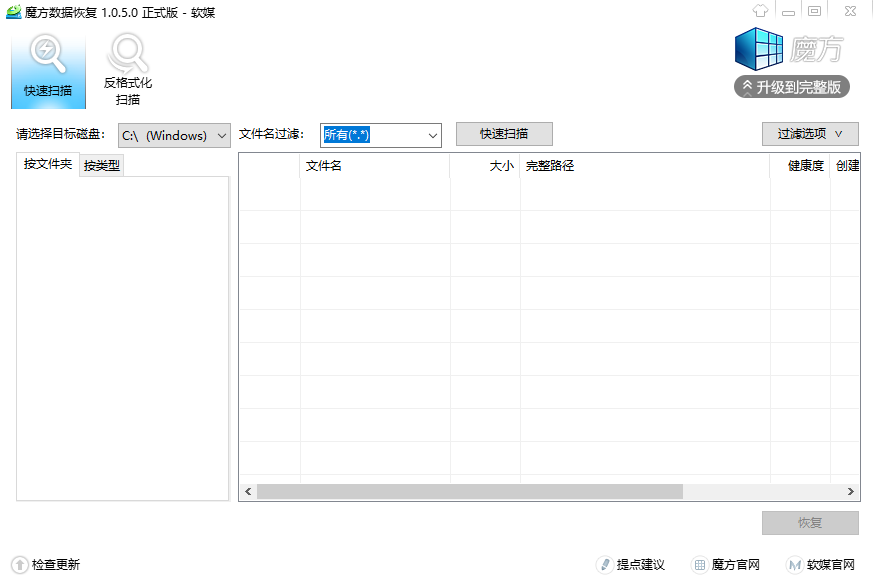Expand the target disk C:\ (Windows) dropdown
880x580 pixels.
point(174,135)
